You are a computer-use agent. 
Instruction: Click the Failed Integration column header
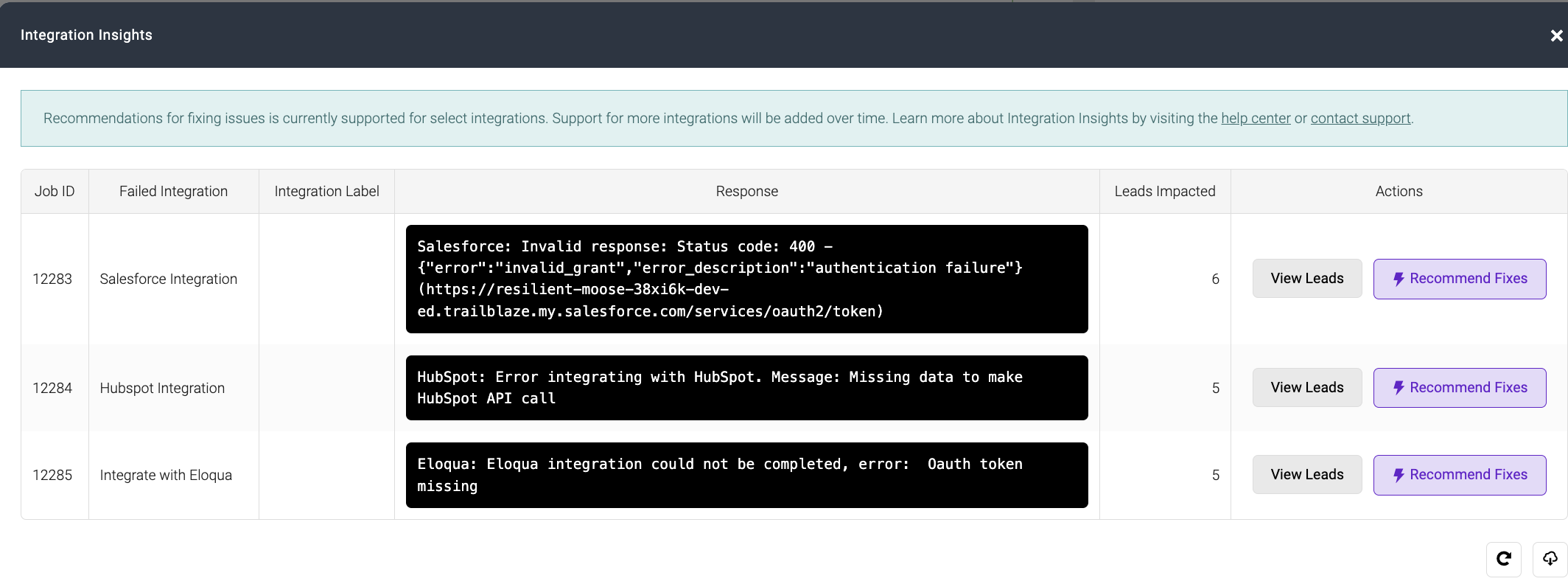pyautogui.click(x=173, y=192)
